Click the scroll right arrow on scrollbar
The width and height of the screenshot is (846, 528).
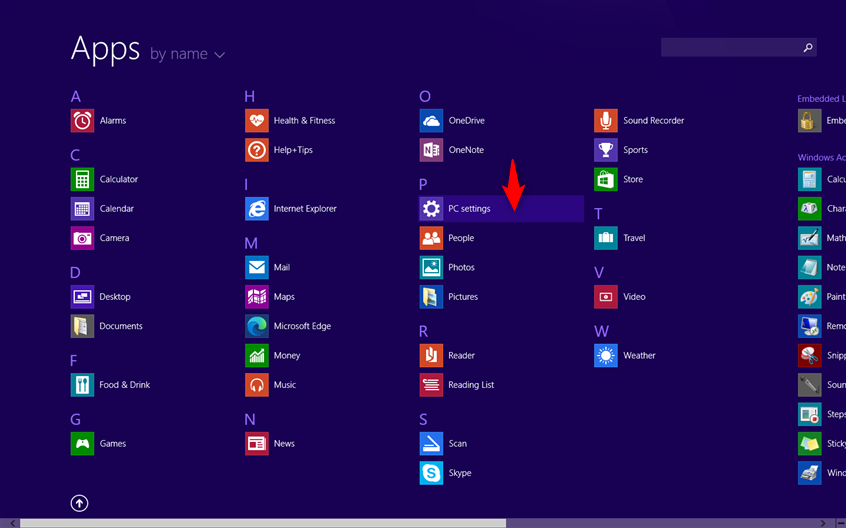[823, 523]
